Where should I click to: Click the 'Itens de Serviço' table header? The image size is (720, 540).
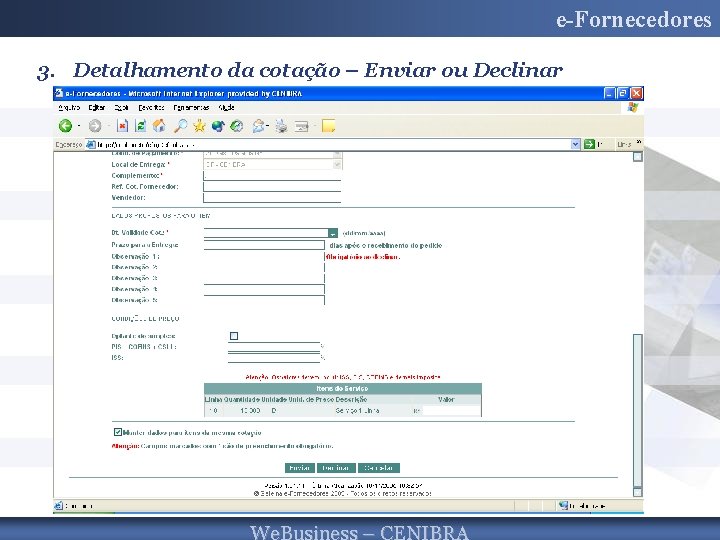[343, 388]
